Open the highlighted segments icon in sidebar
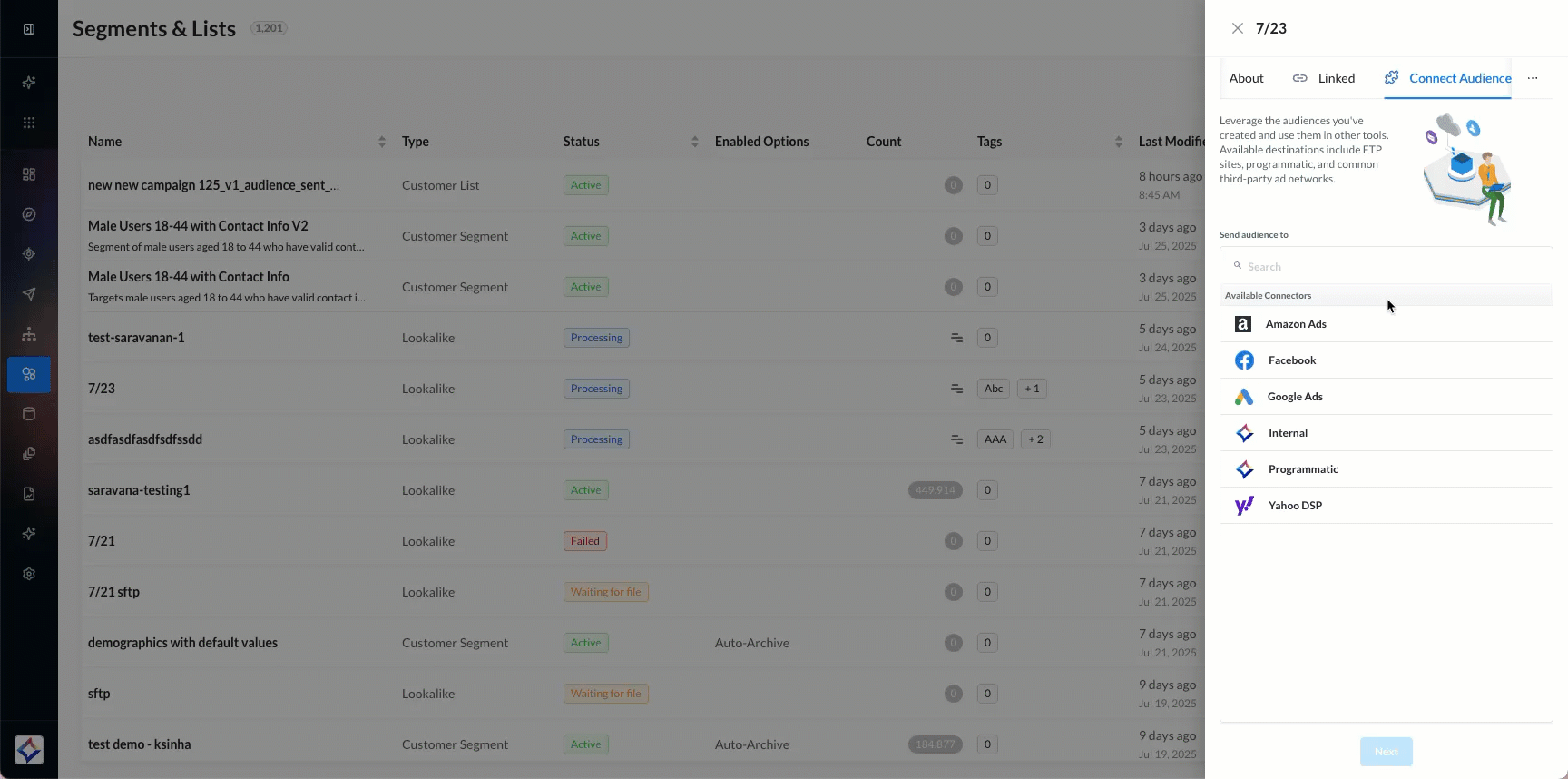Screen dimensions: 1568x779 [x=29, y=374]
